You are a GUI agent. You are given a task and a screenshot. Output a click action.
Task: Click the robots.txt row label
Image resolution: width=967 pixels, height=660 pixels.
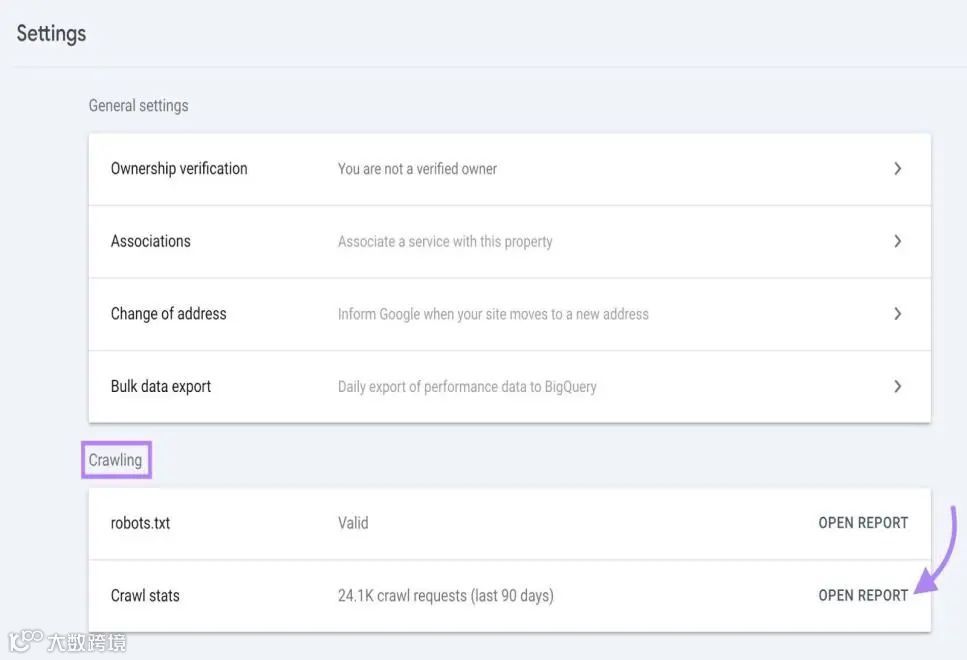(141, 523)
